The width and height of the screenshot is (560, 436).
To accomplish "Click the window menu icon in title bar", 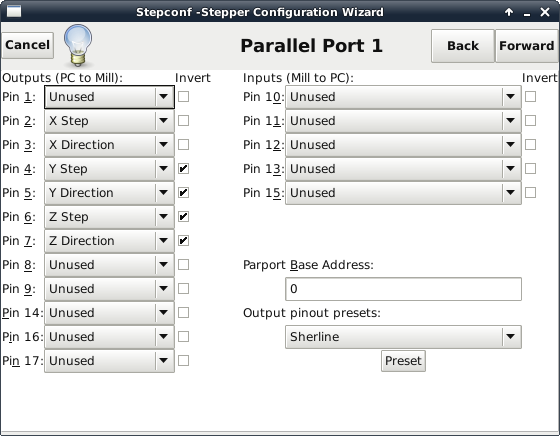I will click(14, 11).
